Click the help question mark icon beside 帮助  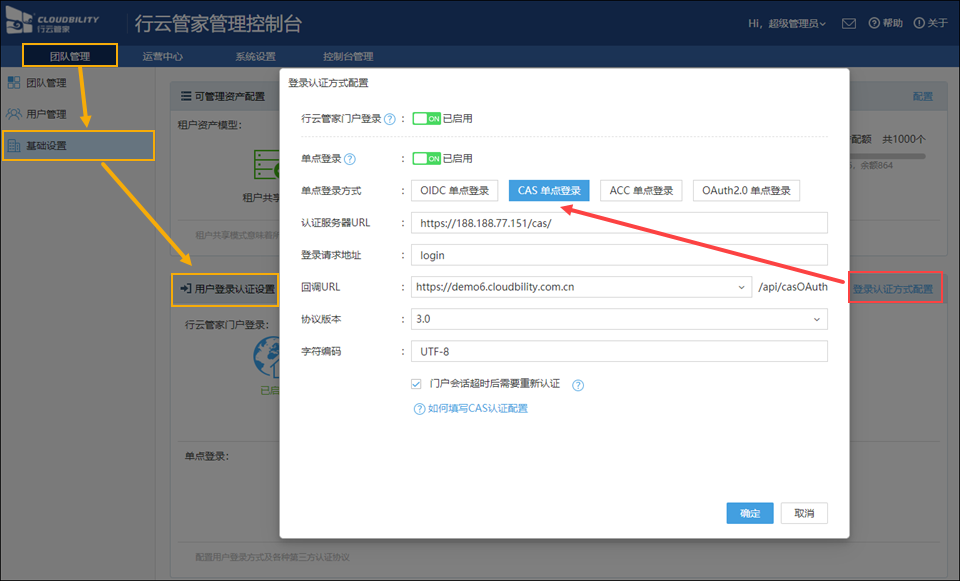tap(875, 23)
